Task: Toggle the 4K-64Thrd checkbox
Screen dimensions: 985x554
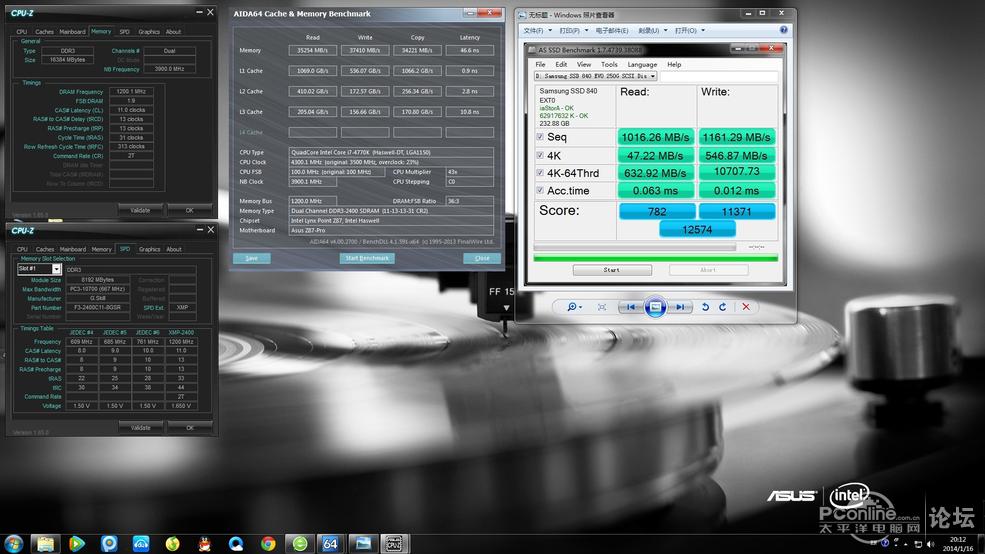Action: click(x=540, y=172)
